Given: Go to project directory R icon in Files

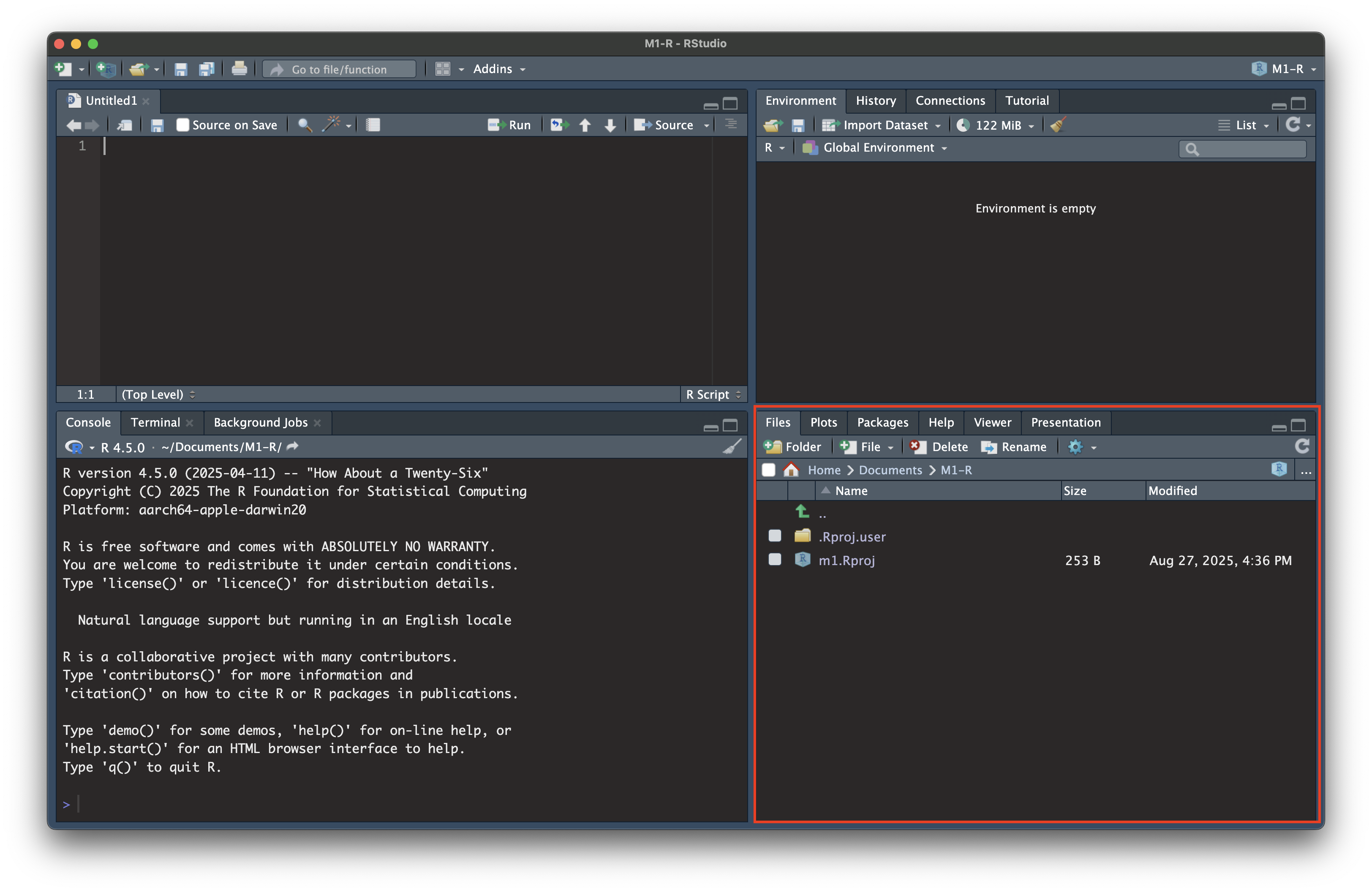Looking at the screenshot, I should pos(1279,470).
